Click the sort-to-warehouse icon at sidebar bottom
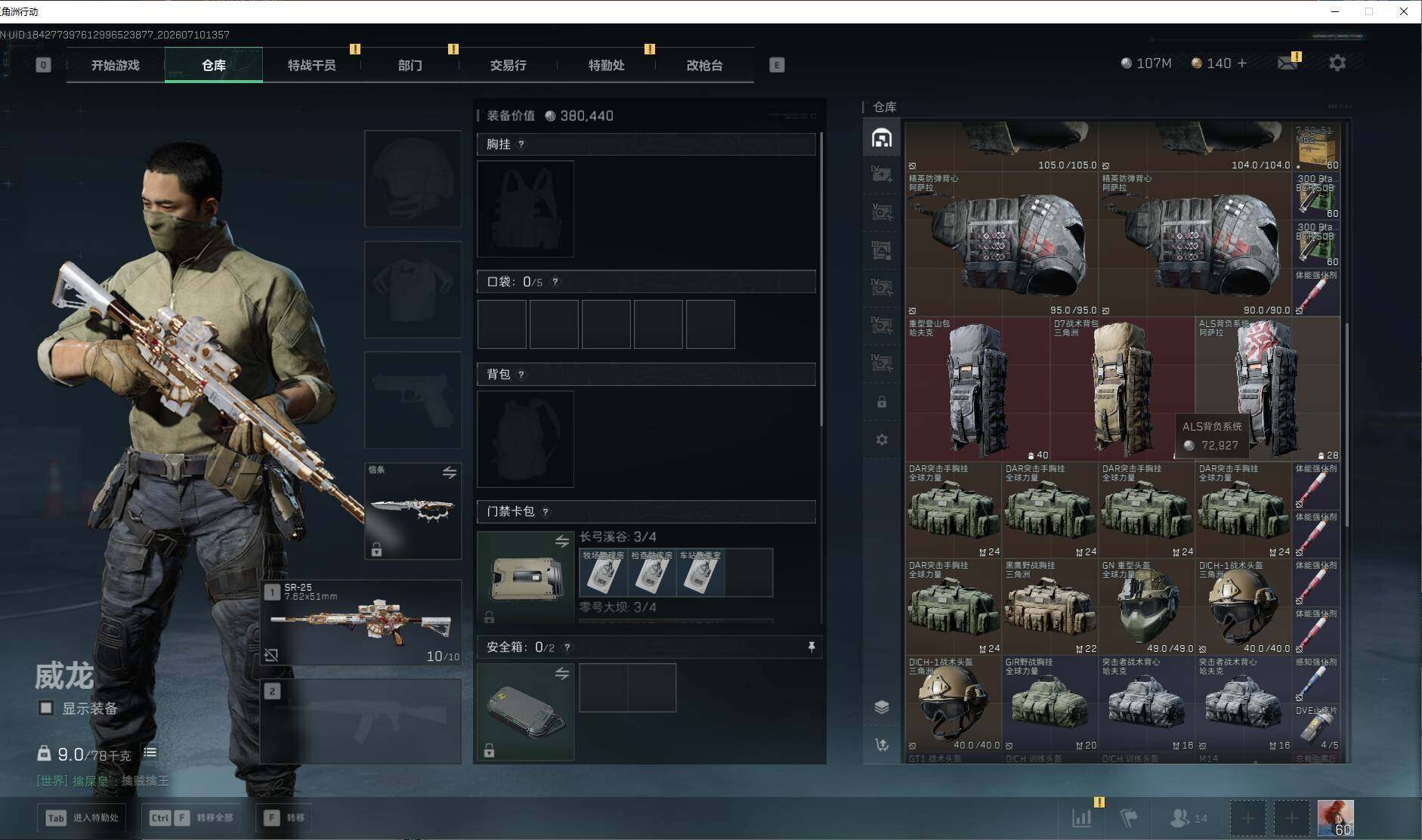1422x840 pixels. click(882, 745)
